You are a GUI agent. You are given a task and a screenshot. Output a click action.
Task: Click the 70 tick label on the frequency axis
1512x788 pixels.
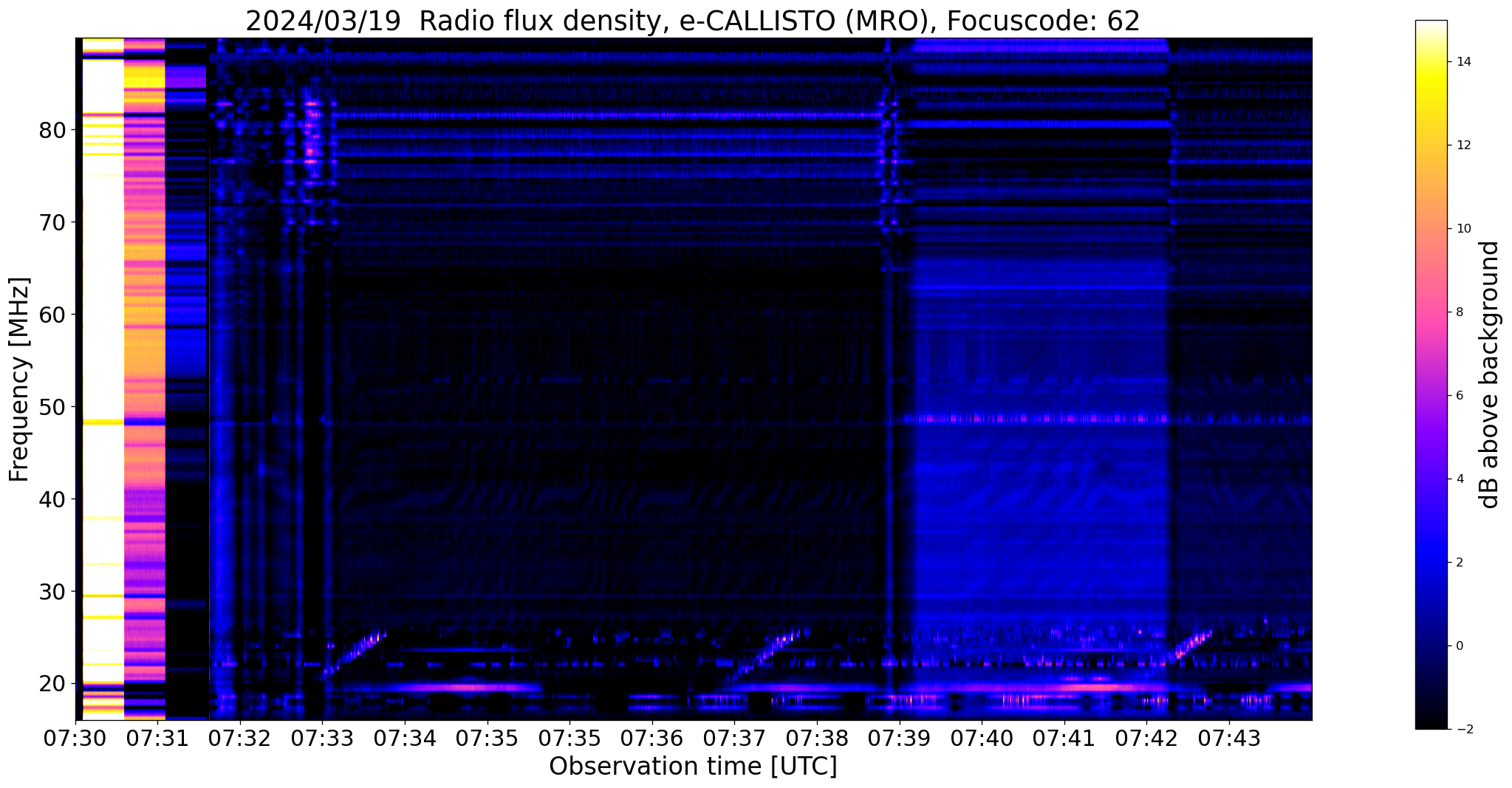click(x=52, y=222)
